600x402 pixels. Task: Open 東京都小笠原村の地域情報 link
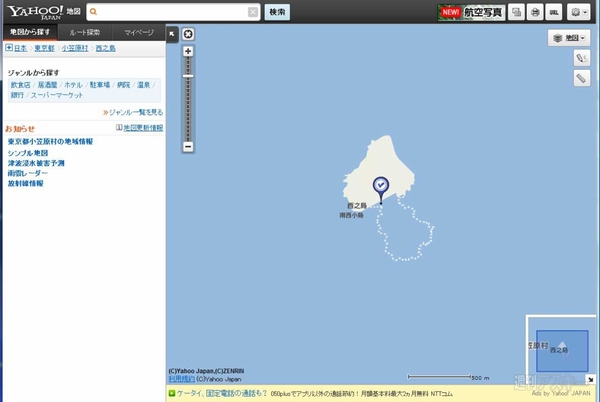tap(50, 142)
